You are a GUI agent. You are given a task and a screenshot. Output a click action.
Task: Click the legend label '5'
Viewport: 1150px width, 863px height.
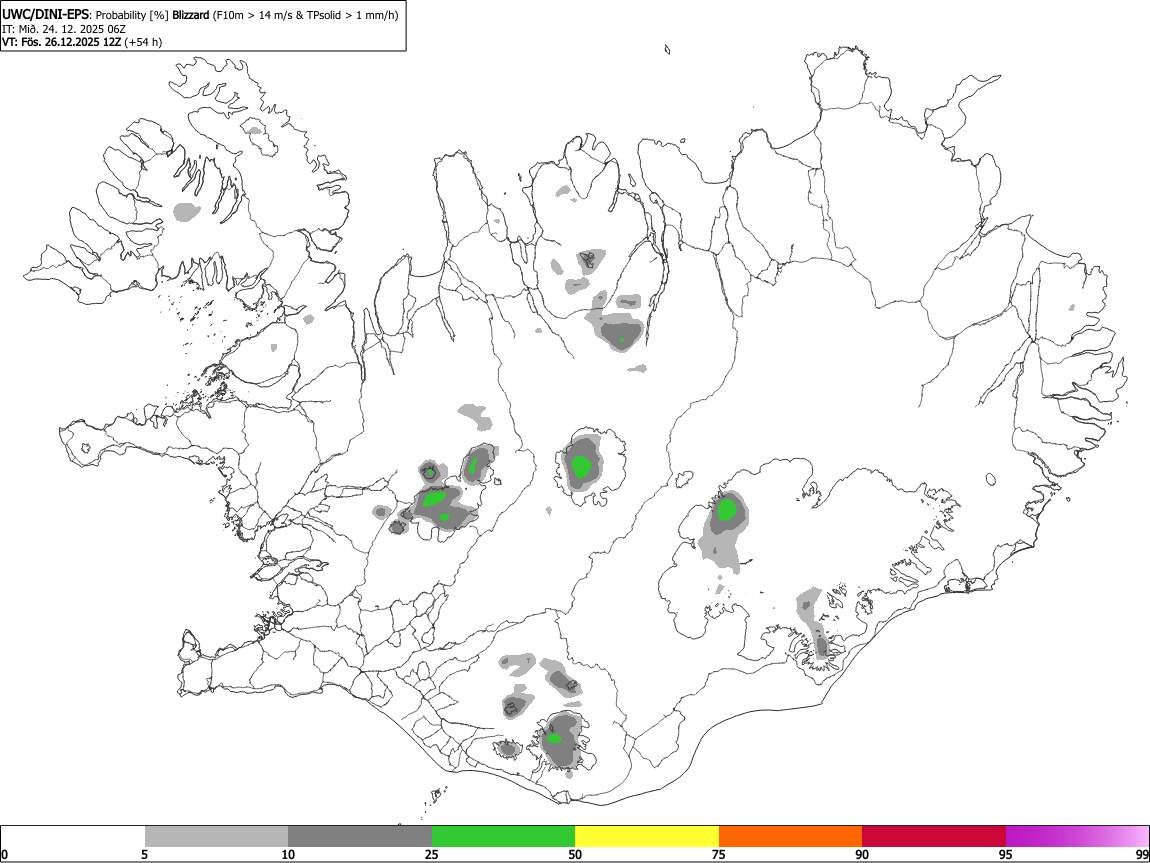(144, 854)
